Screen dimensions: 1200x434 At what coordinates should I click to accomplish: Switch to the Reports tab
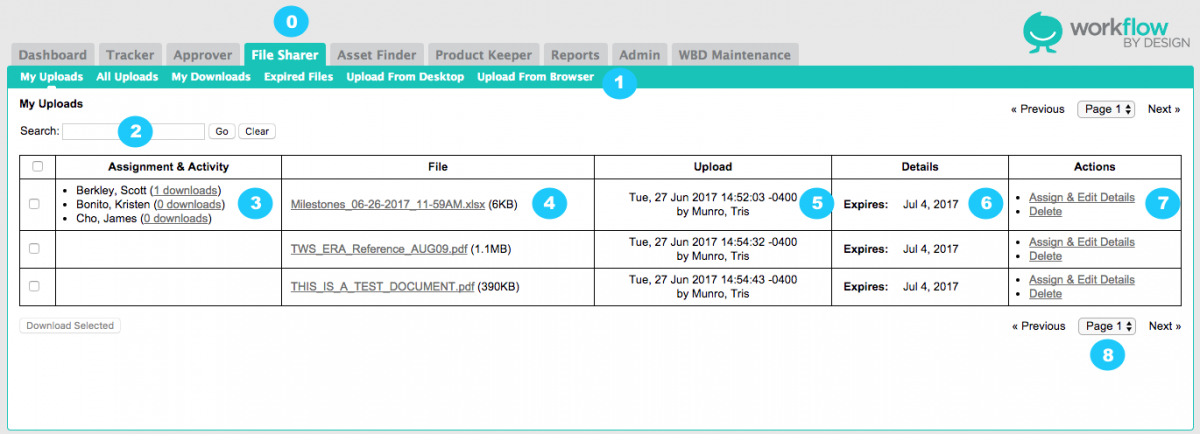575,55
